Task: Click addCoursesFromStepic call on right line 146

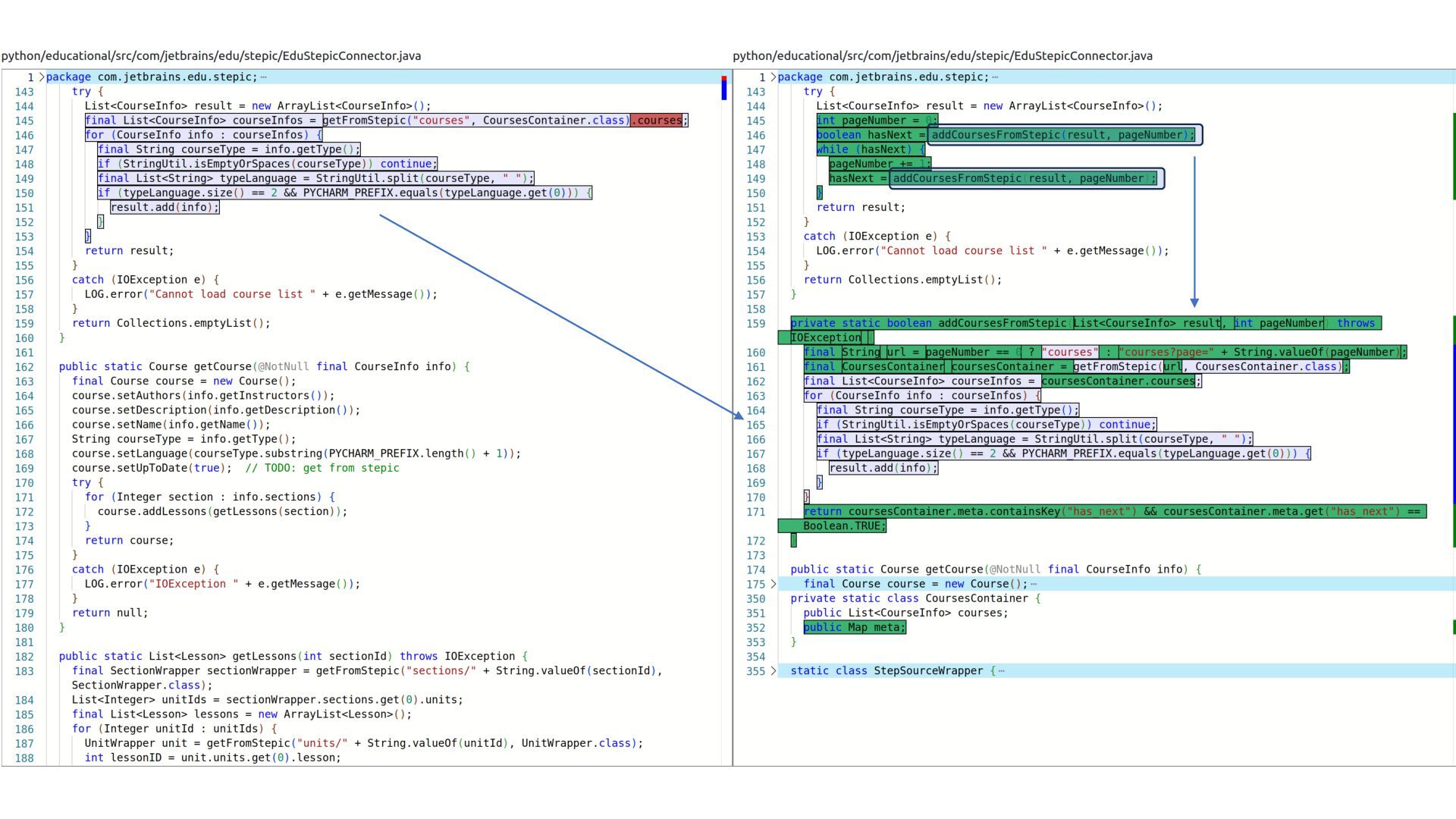Action: click(x=1063, y=135)
